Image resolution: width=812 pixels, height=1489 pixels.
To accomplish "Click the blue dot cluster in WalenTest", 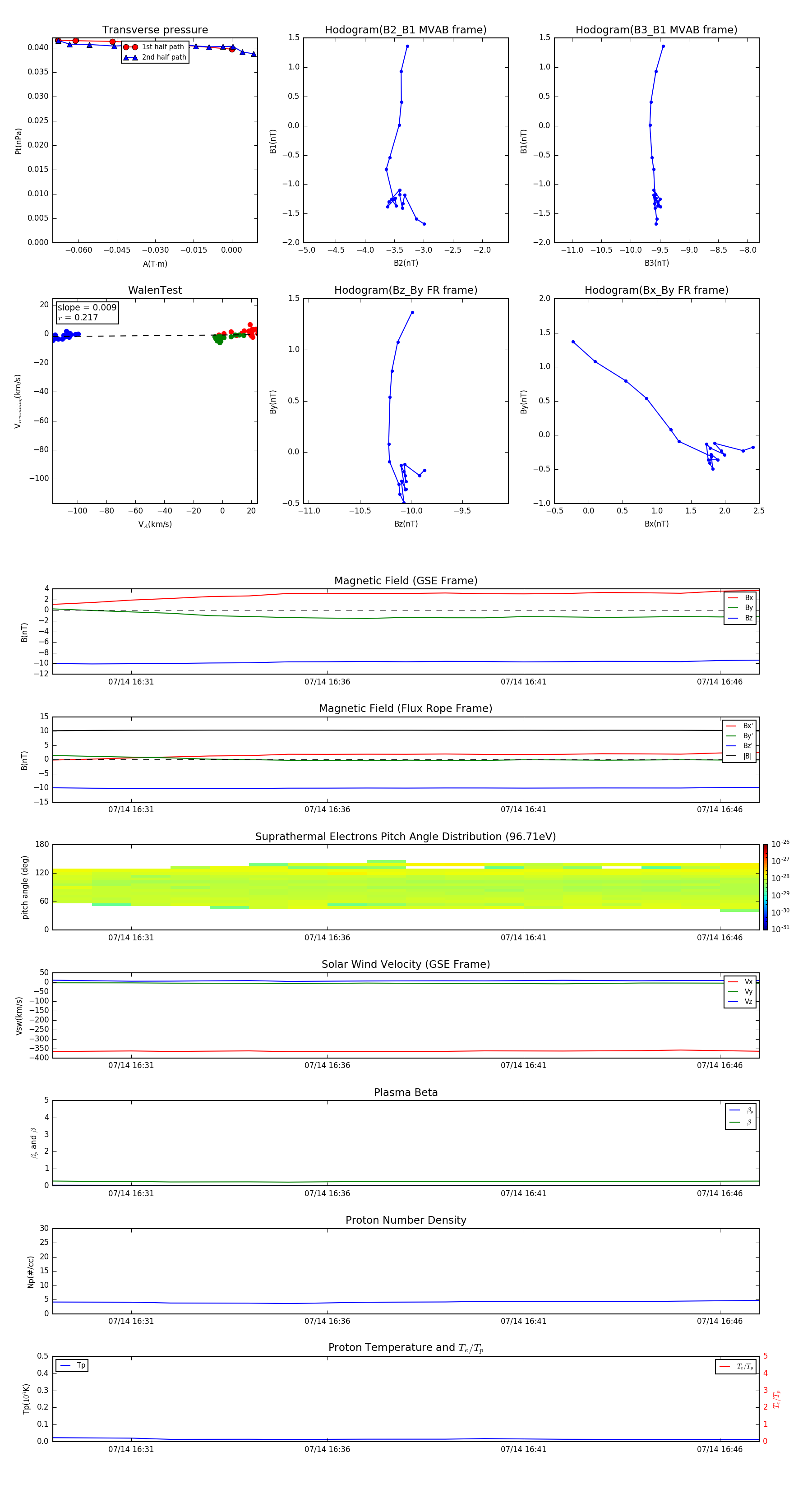I will pyautogui.click(x=65, y=335).
